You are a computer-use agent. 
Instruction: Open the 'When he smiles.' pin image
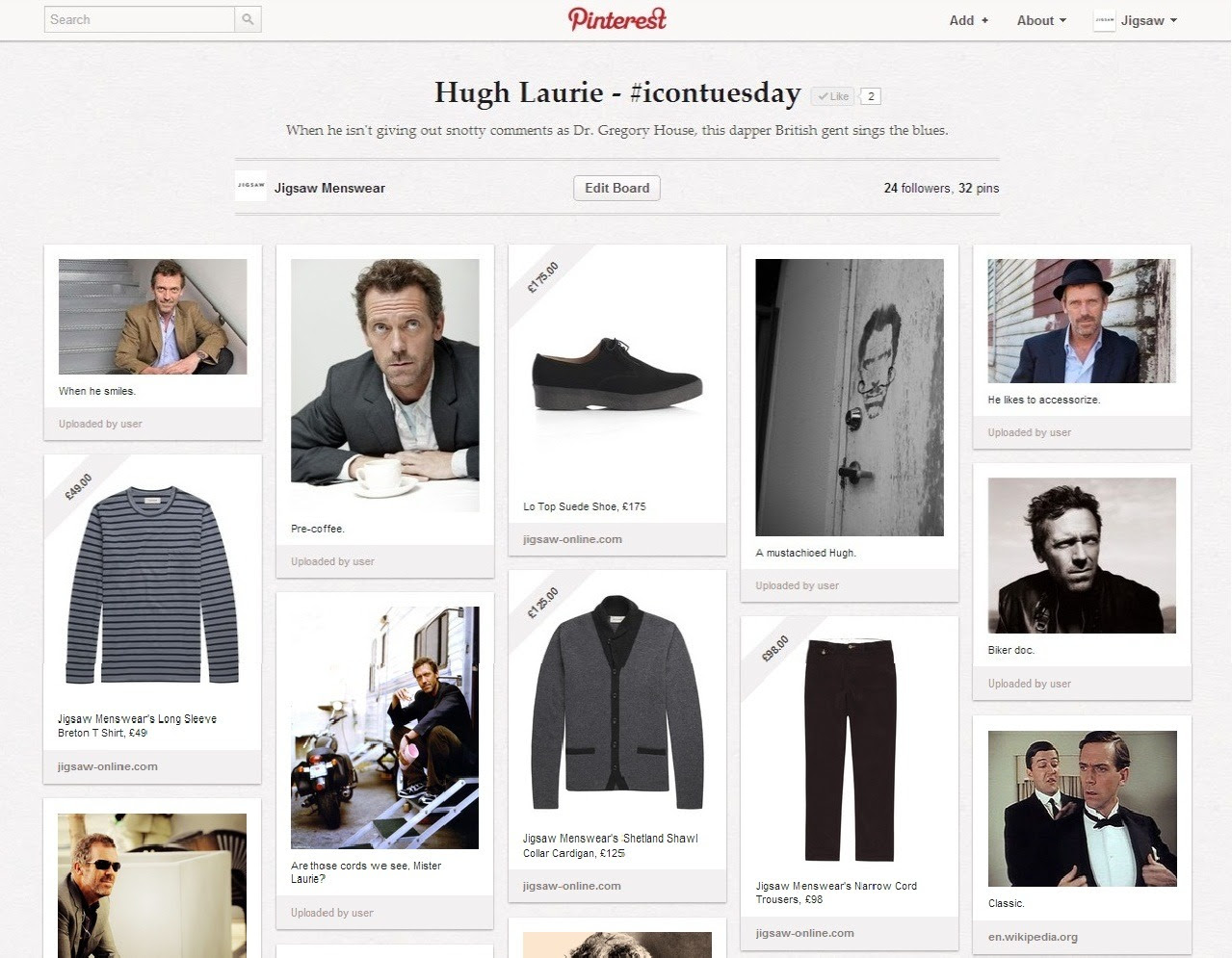click(x=152, y=317)
